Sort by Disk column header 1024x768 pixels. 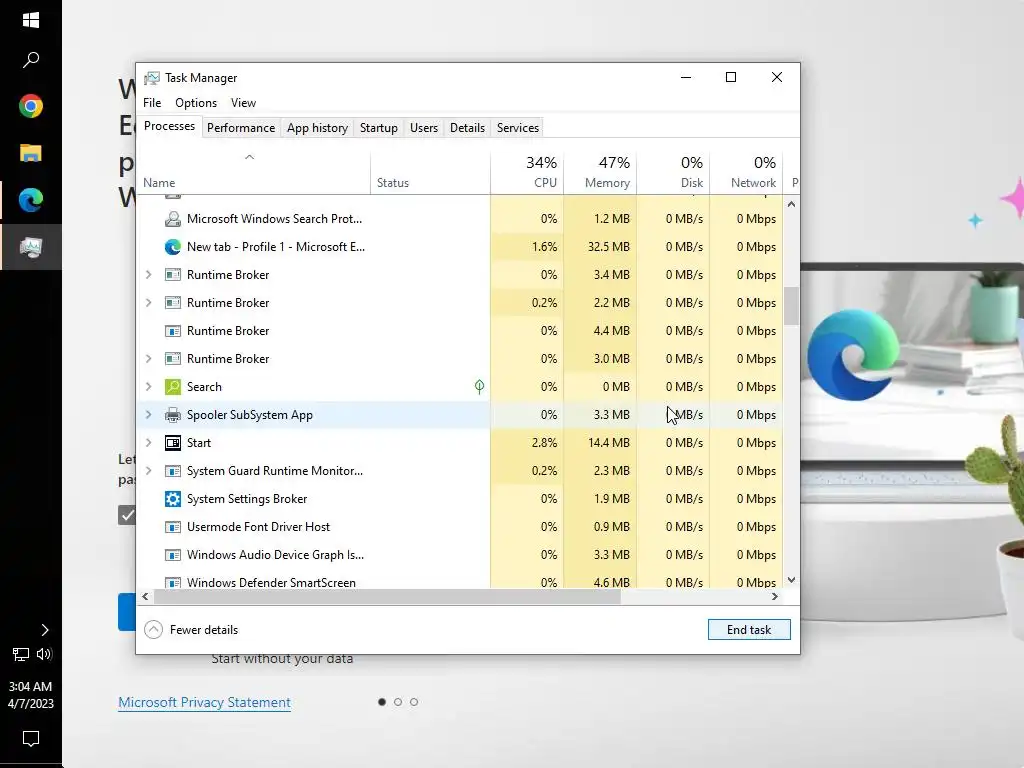[673, 172]
